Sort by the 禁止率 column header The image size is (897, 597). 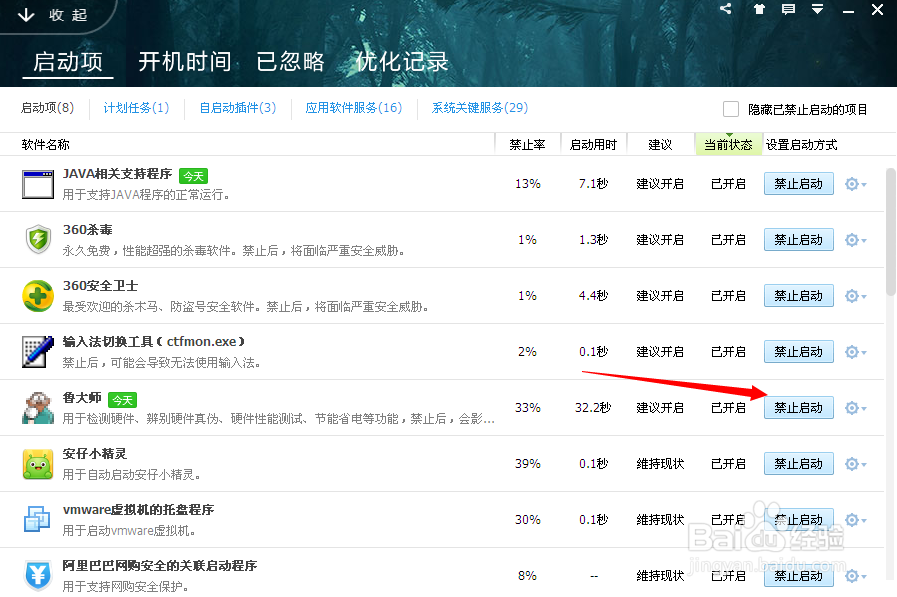pos(527,145)
